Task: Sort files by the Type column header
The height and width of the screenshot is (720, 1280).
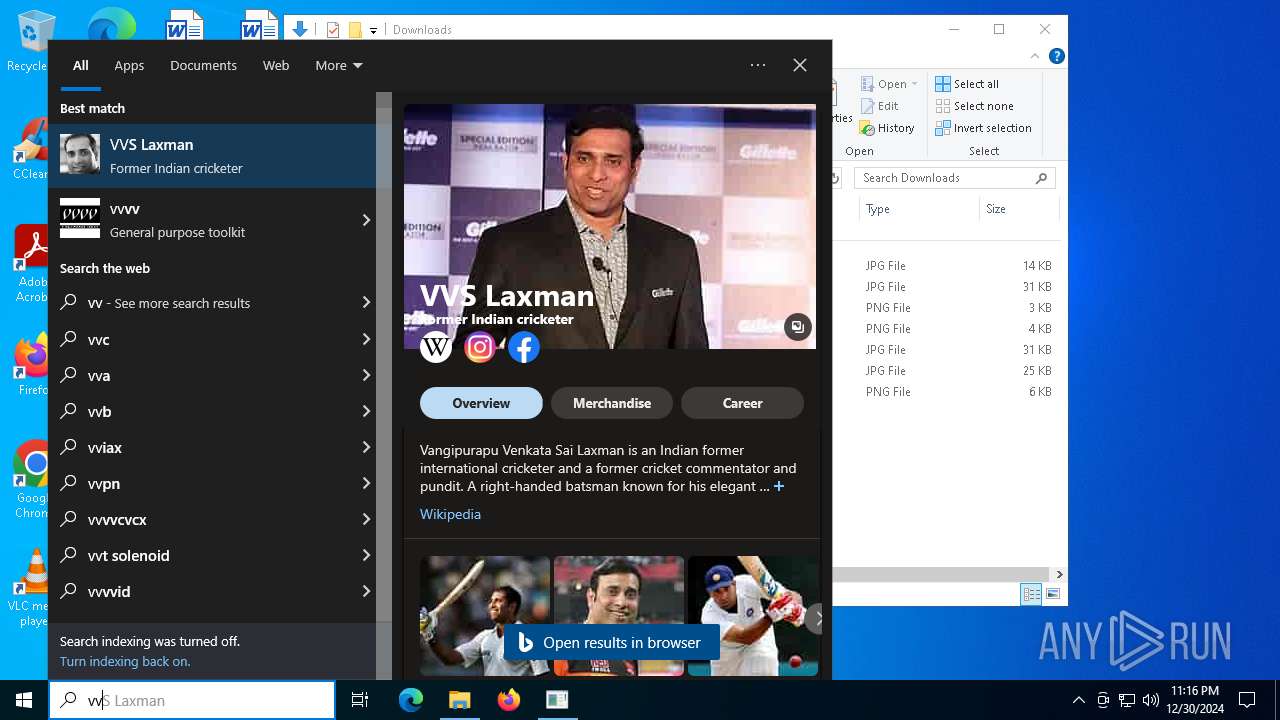Action: pos(918,209)
